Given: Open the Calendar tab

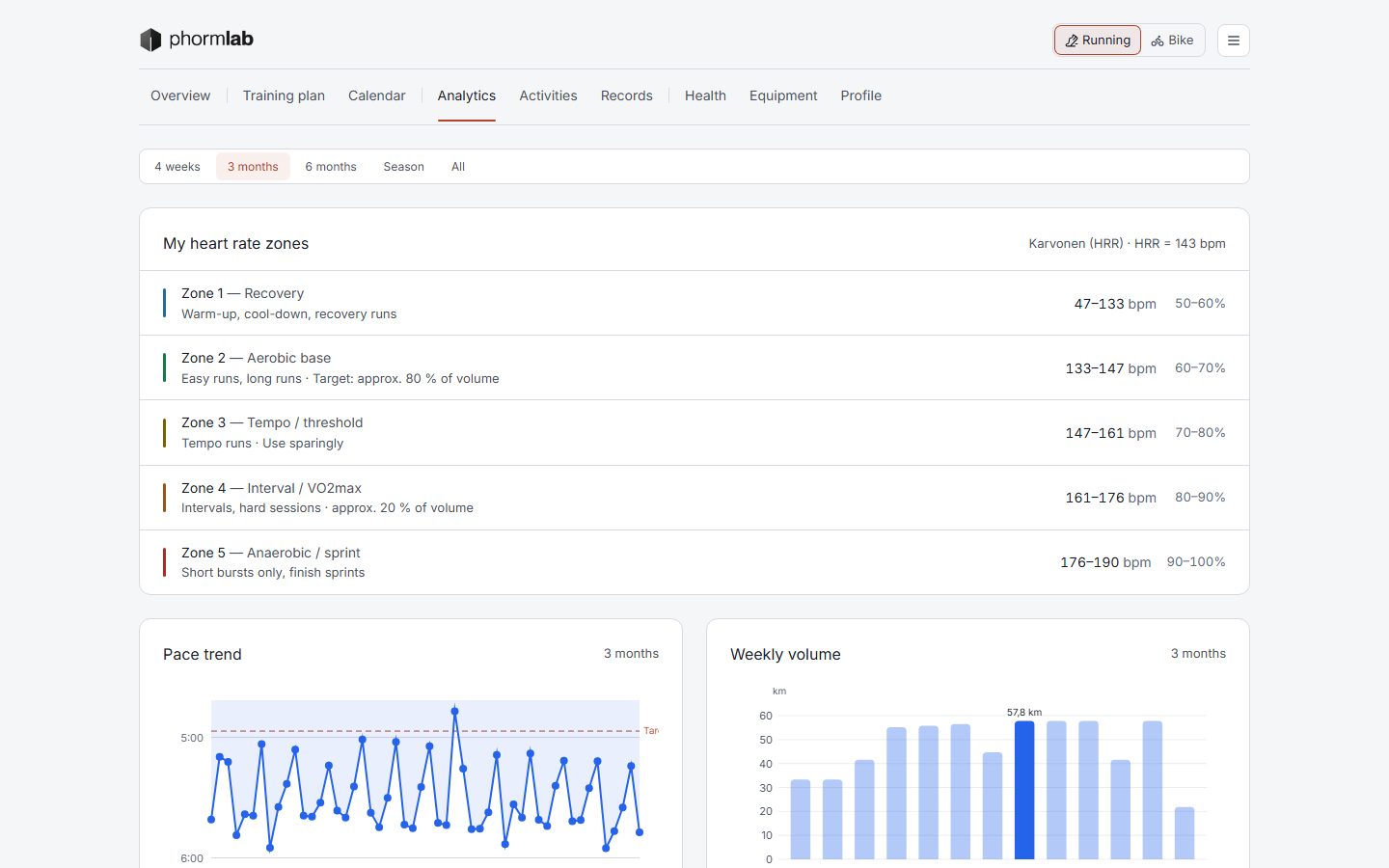Looking at the screenshot, I should click(x=376, y=95).
